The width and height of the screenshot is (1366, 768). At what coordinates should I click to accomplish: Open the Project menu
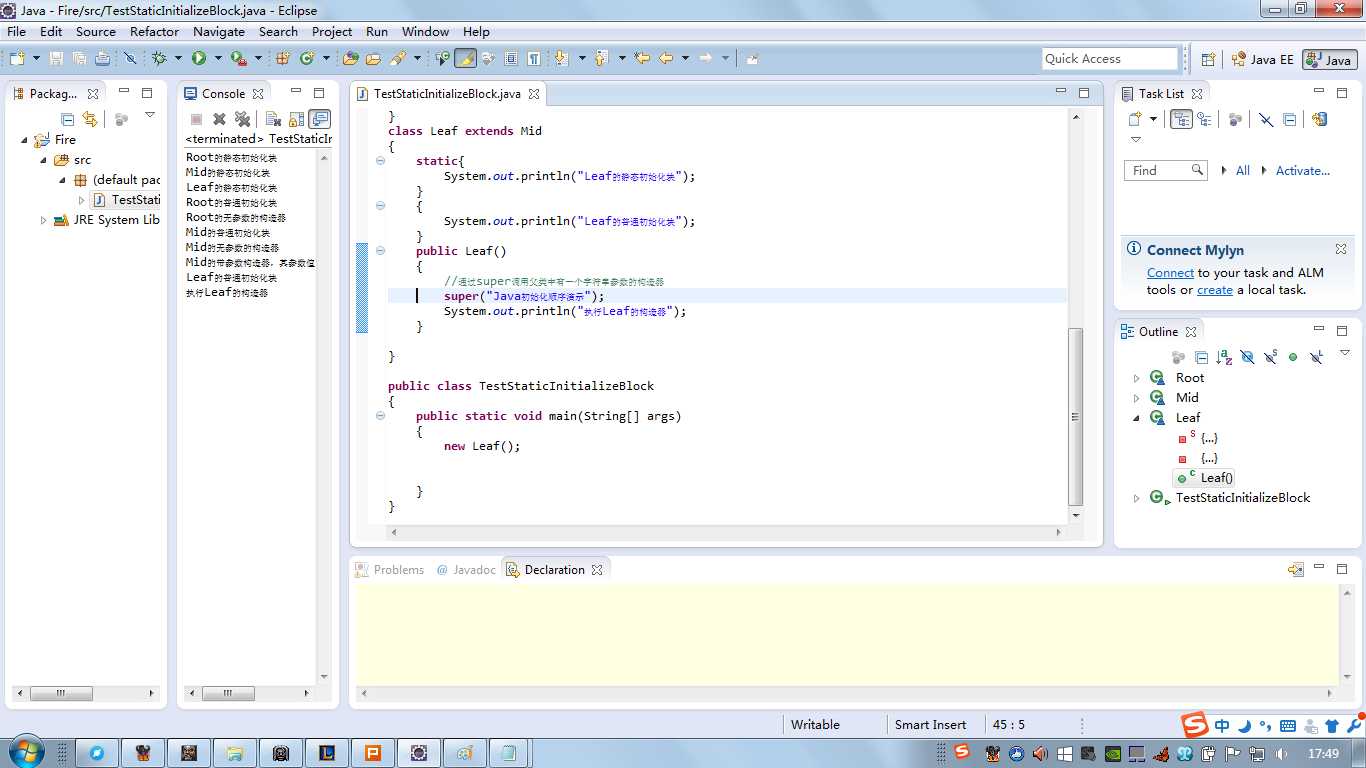point(332,31)
